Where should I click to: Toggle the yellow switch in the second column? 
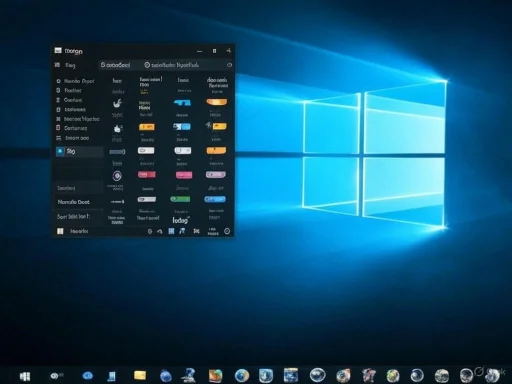[147, 127]
